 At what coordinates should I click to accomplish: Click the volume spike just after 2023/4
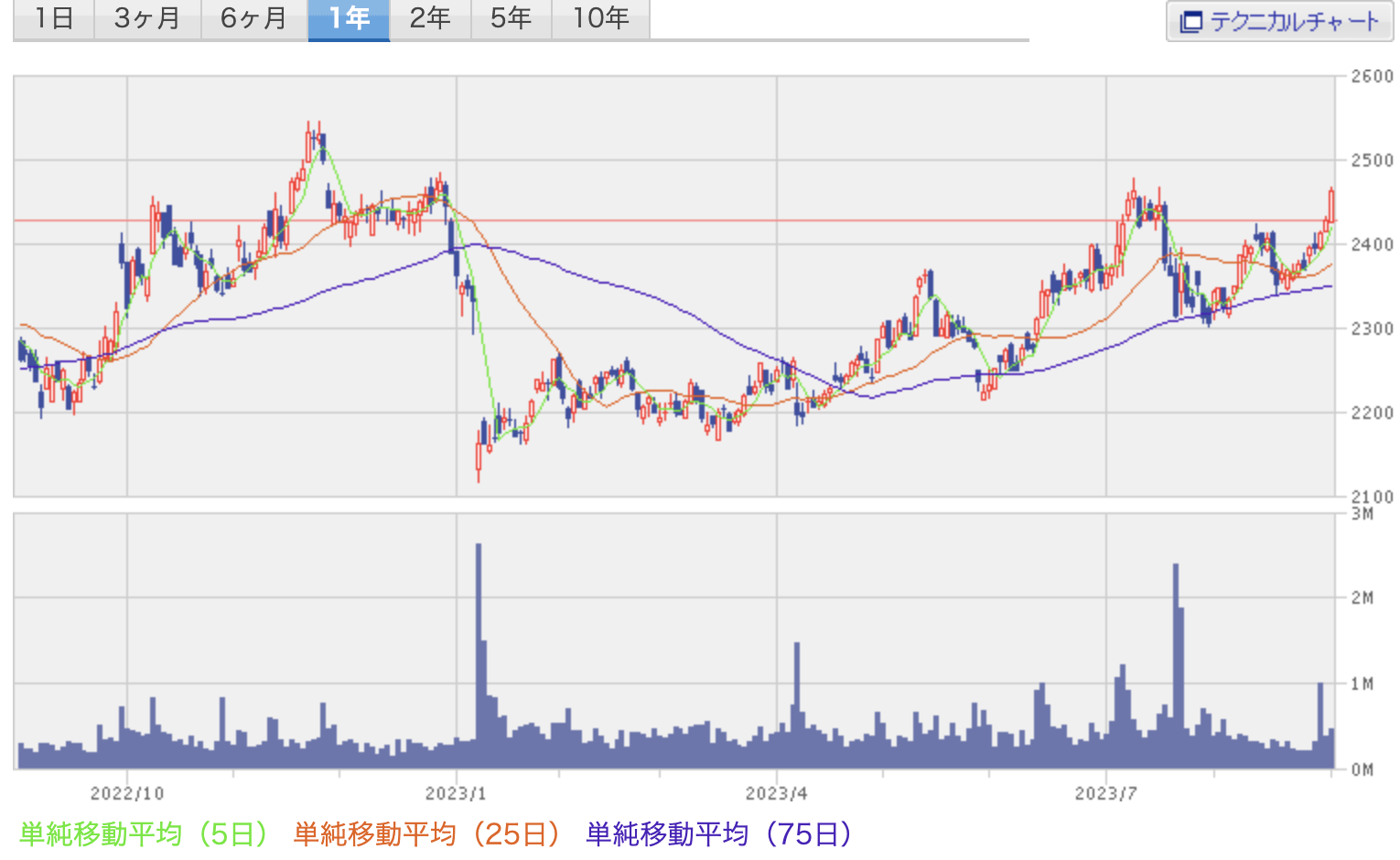(797, 704)
